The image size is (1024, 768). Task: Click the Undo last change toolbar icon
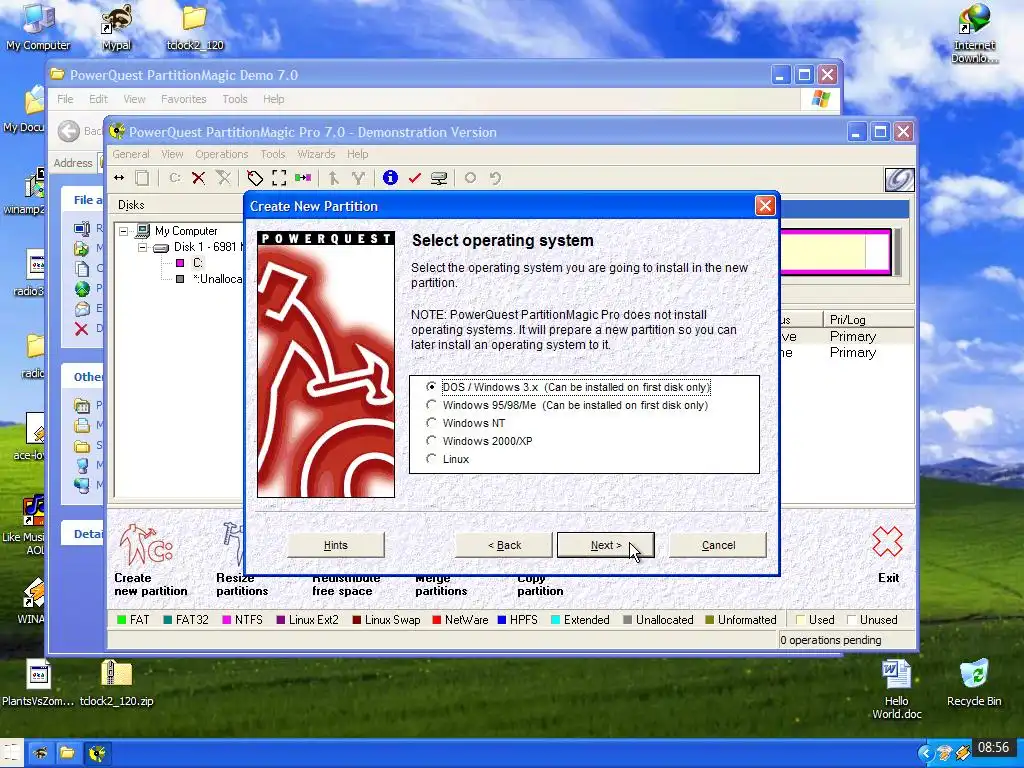[x=495, y=178]
